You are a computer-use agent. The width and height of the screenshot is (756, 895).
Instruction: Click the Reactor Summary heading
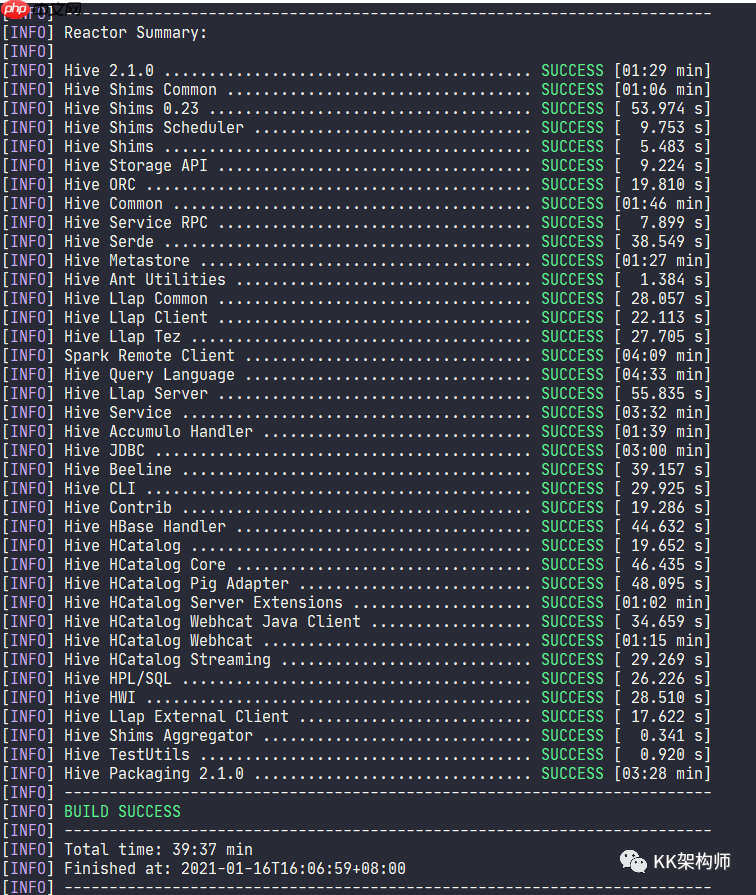click(x=135, y=33)
